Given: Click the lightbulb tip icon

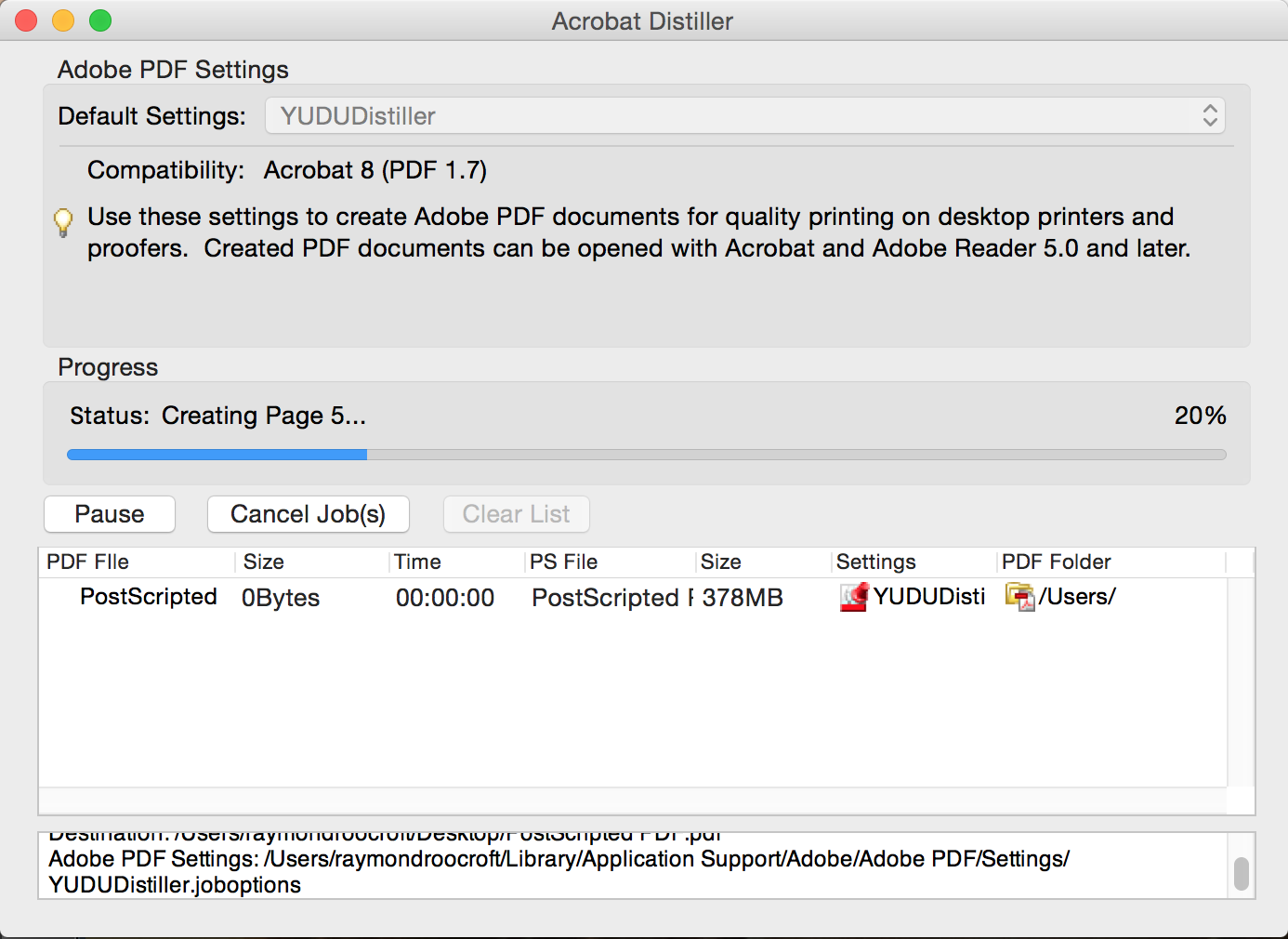Looking at the screenshot, I should click(x=63, y=222).
